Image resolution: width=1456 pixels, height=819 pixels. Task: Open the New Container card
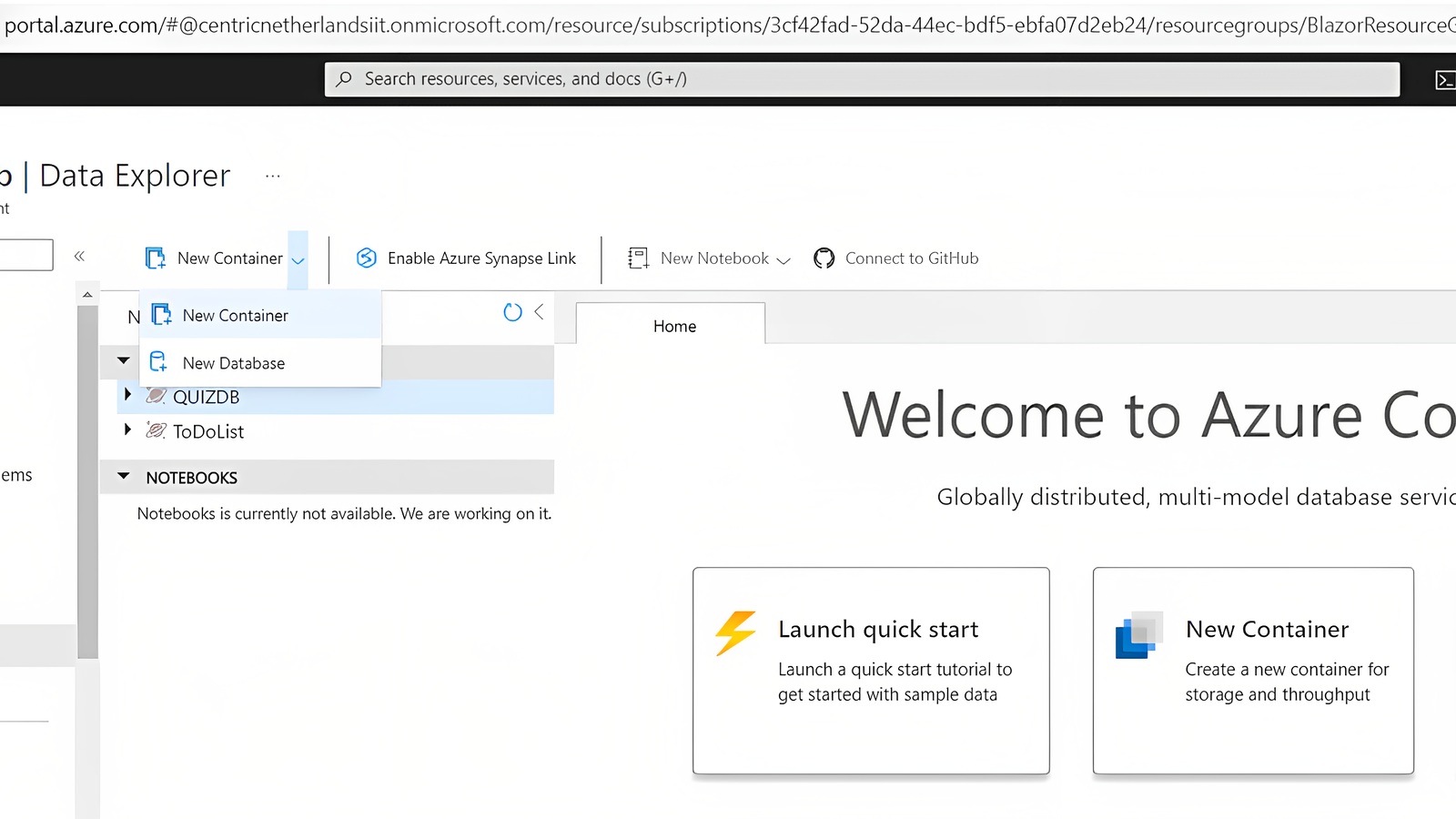pyautogui.click(x=1253, y=671)
